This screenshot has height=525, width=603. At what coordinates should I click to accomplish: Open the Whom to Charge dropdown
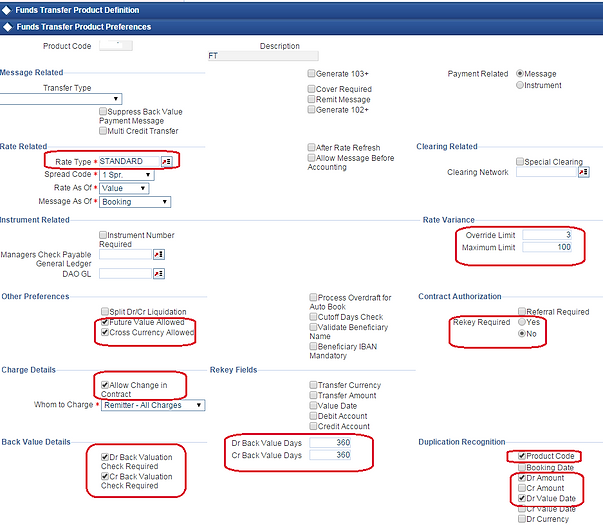[x=153, y=405]
